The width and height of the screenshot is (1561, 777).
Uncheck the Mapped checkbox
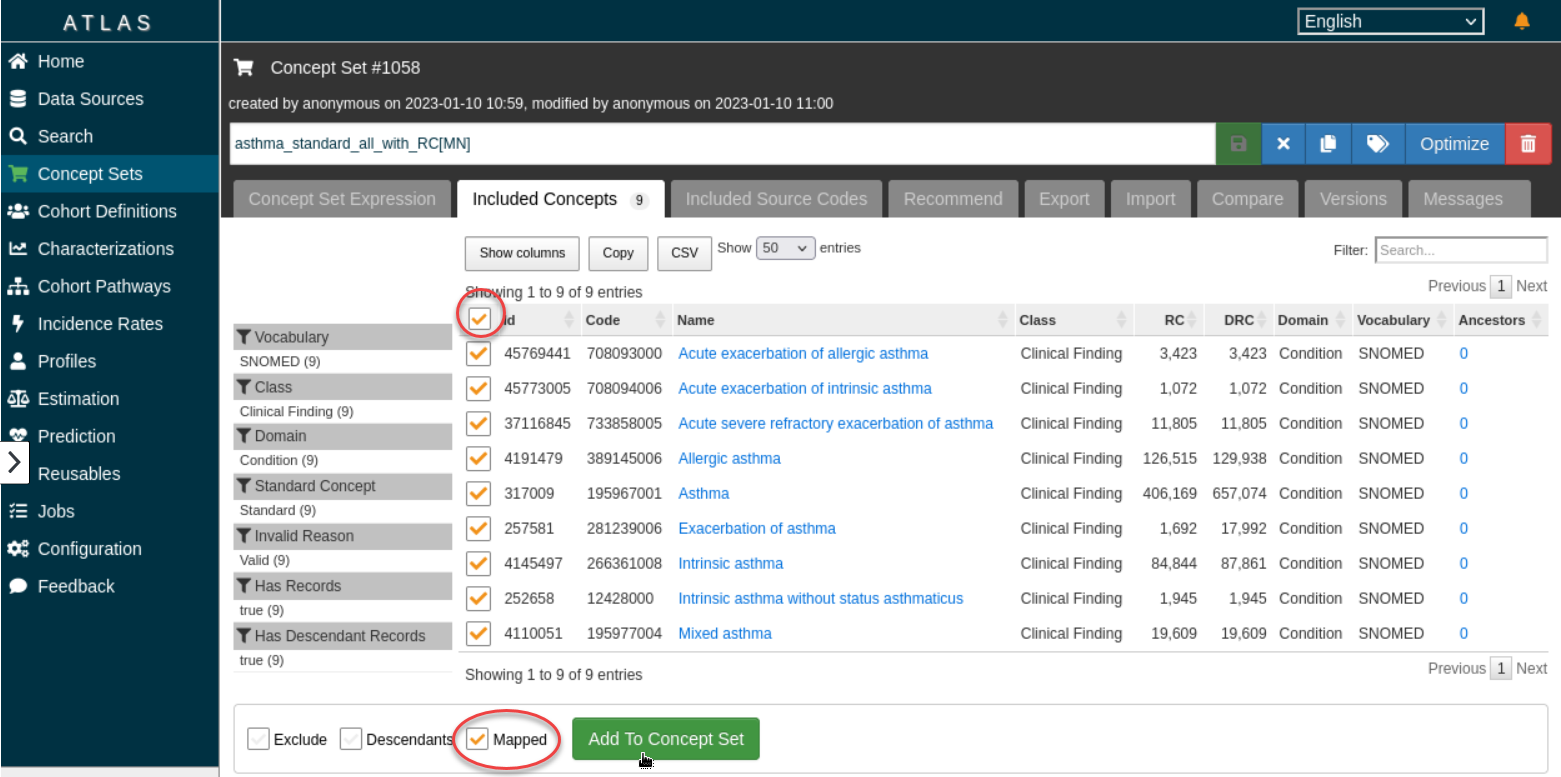pos(478,739)
